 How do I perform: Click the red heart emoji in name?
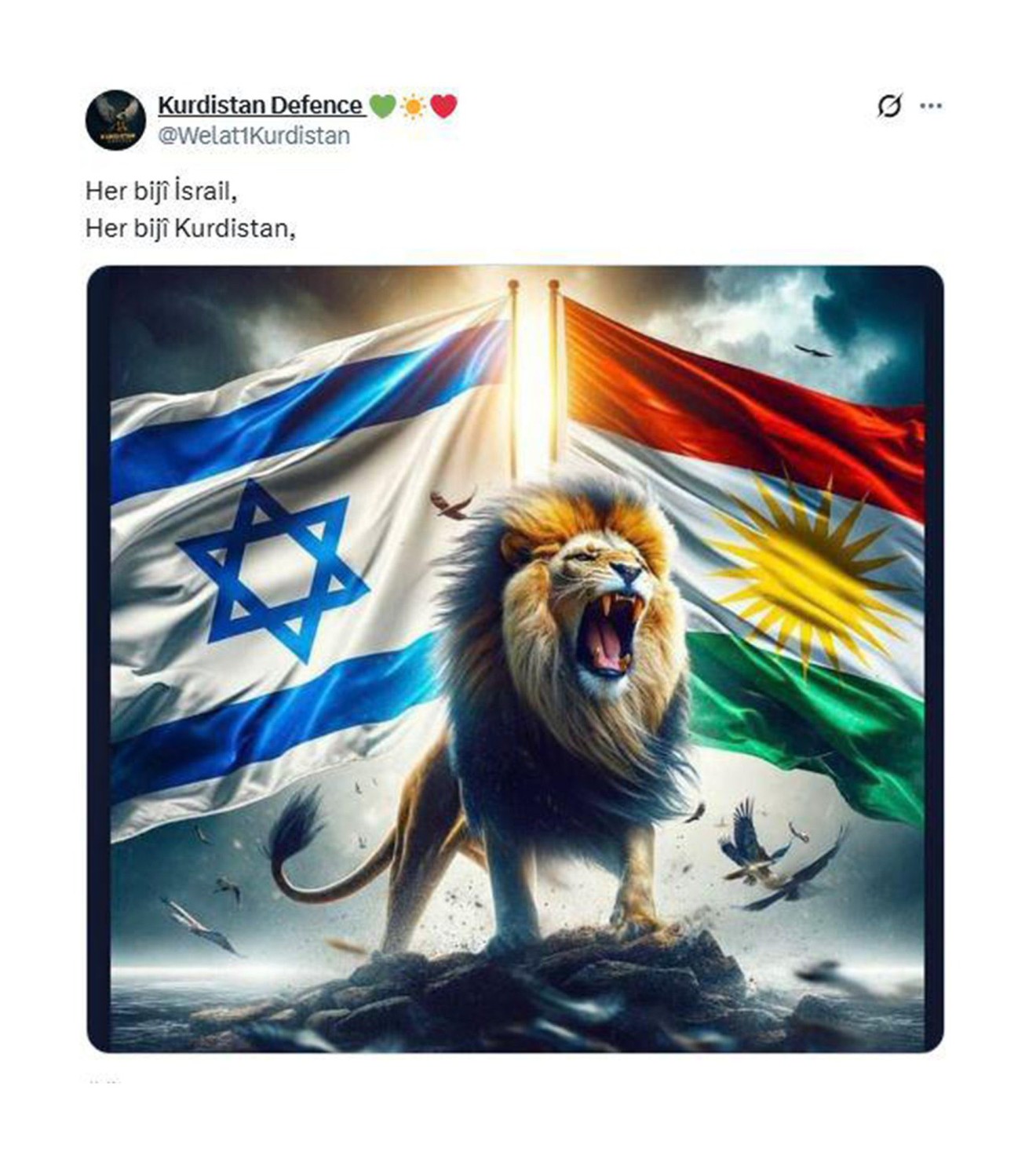click(443, 105)
